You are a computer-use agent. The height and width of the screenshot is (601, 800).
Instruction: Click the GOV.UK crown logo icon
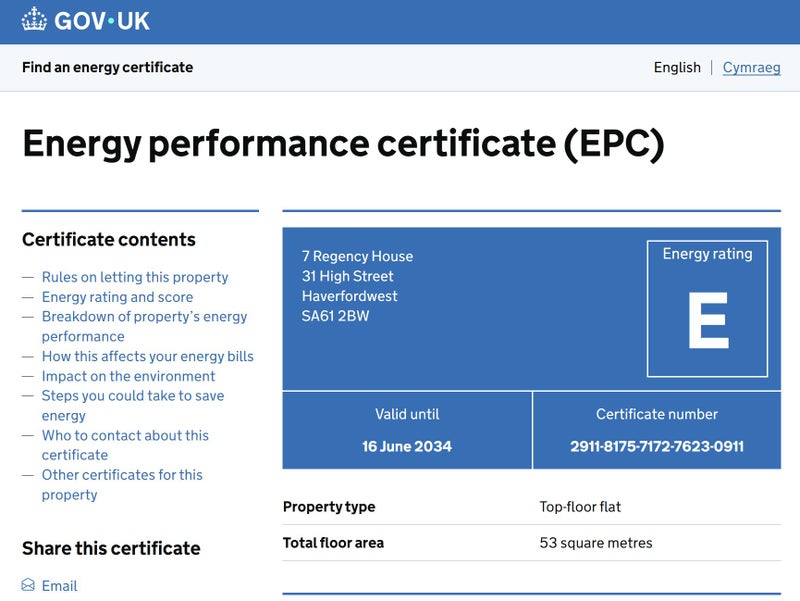point(34,20)
